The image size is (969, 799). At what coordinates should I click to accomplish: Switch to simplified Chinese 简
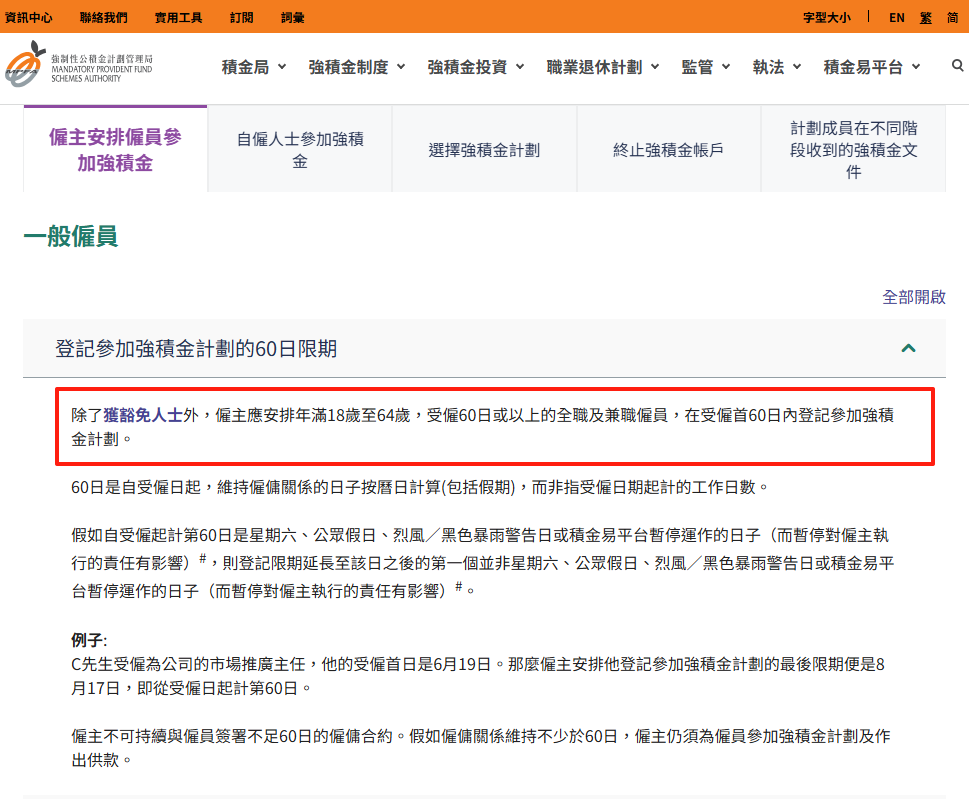point(952,17)
